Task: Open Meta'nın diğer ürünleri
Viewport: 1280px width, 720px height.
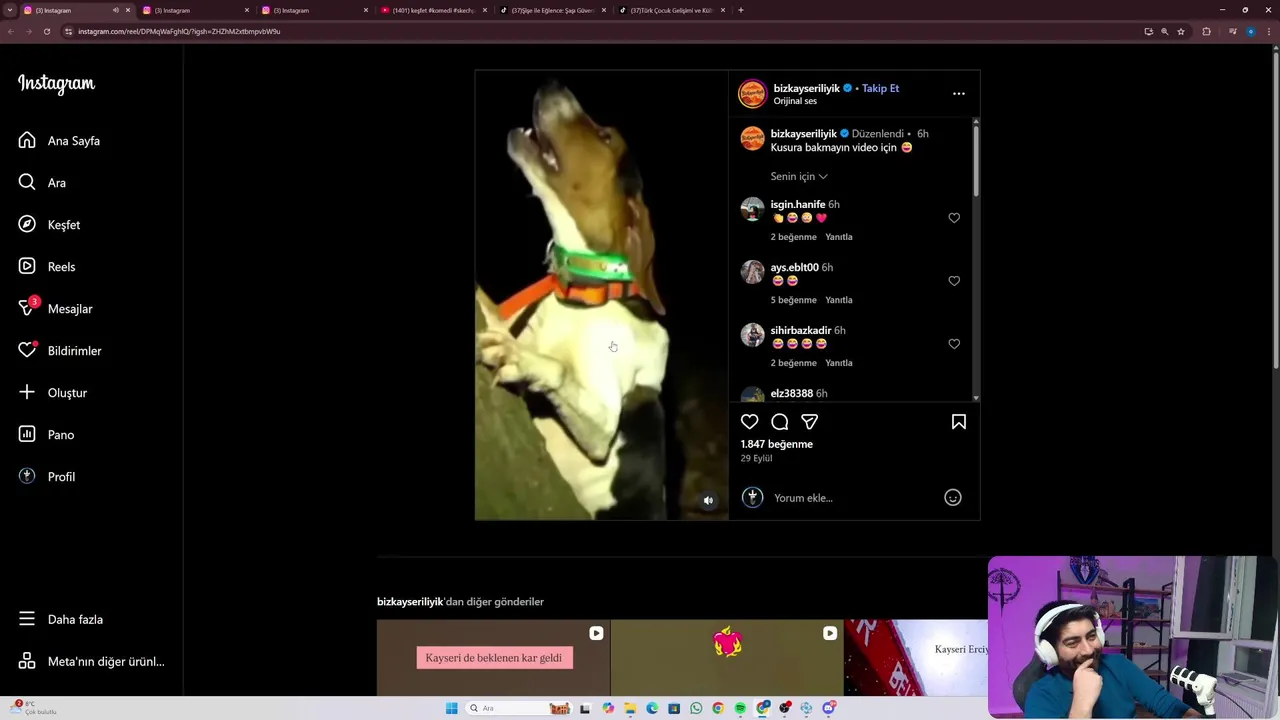Action: [92, 661]
